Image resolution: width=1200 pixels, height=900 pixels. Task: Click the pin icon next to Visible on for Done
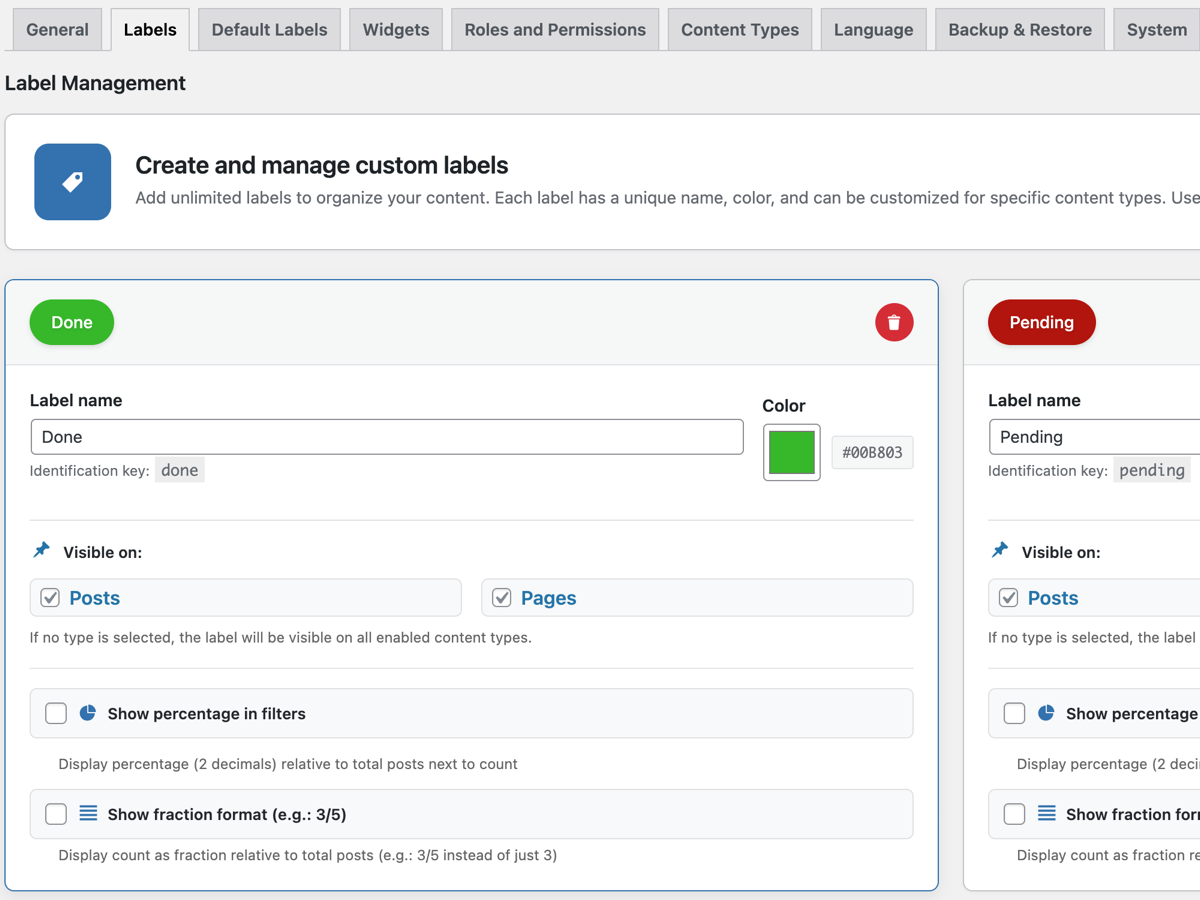click(x=40, y=548)
